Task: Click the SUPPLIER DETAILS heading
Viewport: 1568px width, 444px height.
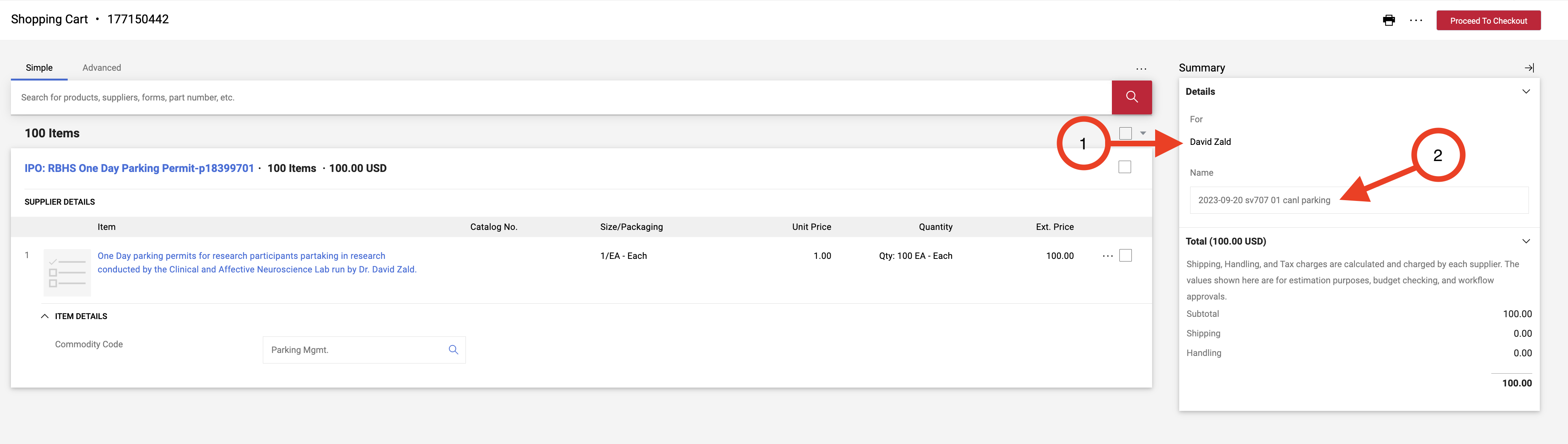Action: [60, 202]
